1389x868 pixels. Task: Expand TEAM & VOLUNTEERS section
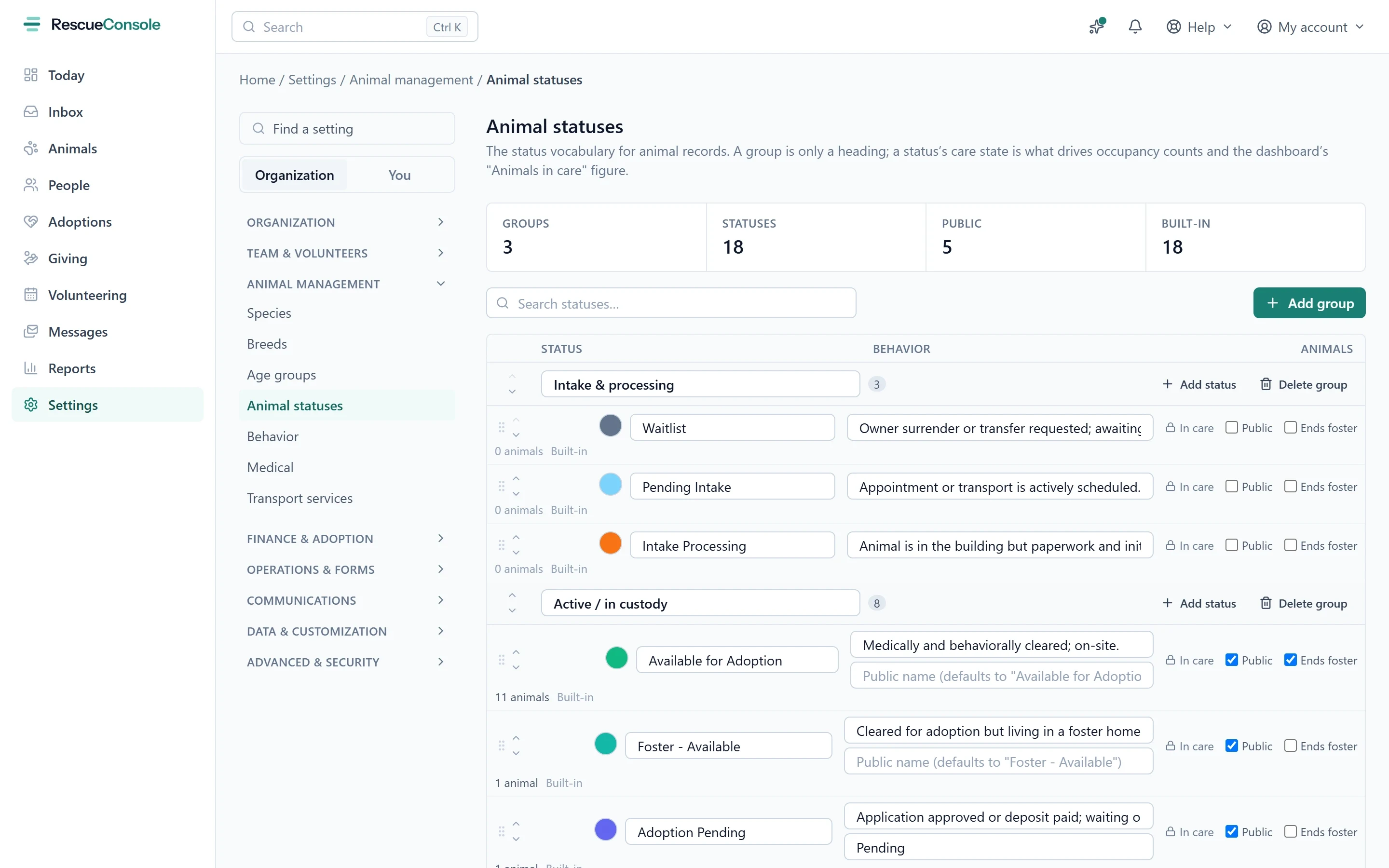346,253
